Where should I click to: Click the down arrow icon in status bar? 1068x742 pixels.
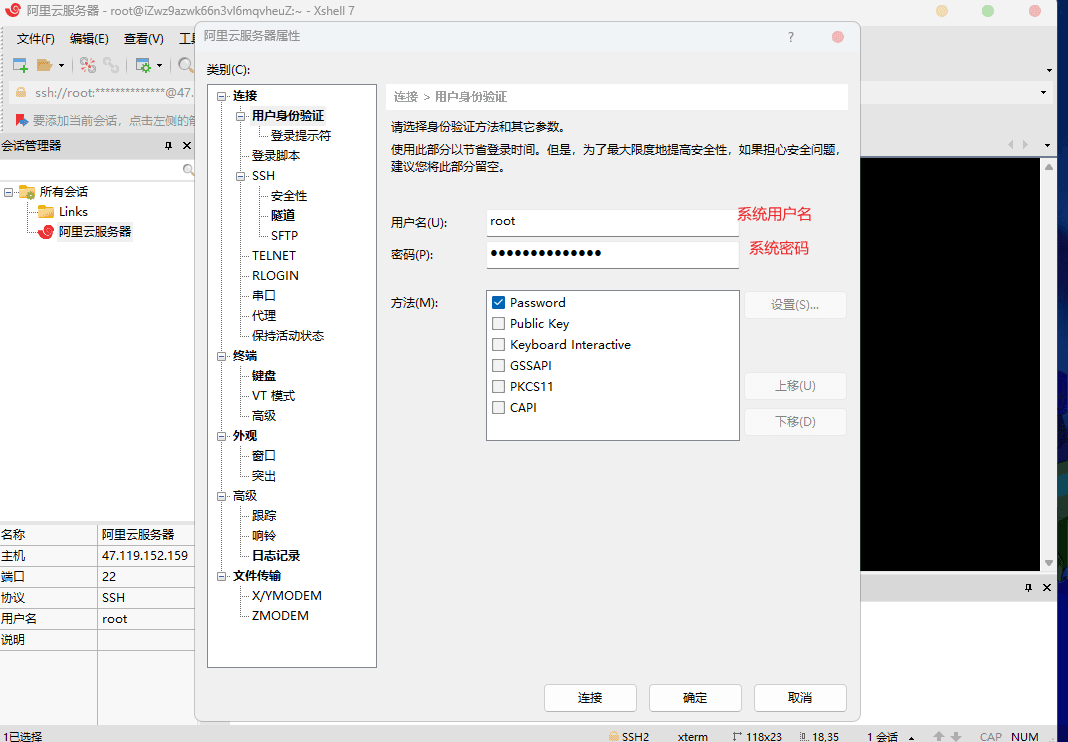tap(956, 737)
